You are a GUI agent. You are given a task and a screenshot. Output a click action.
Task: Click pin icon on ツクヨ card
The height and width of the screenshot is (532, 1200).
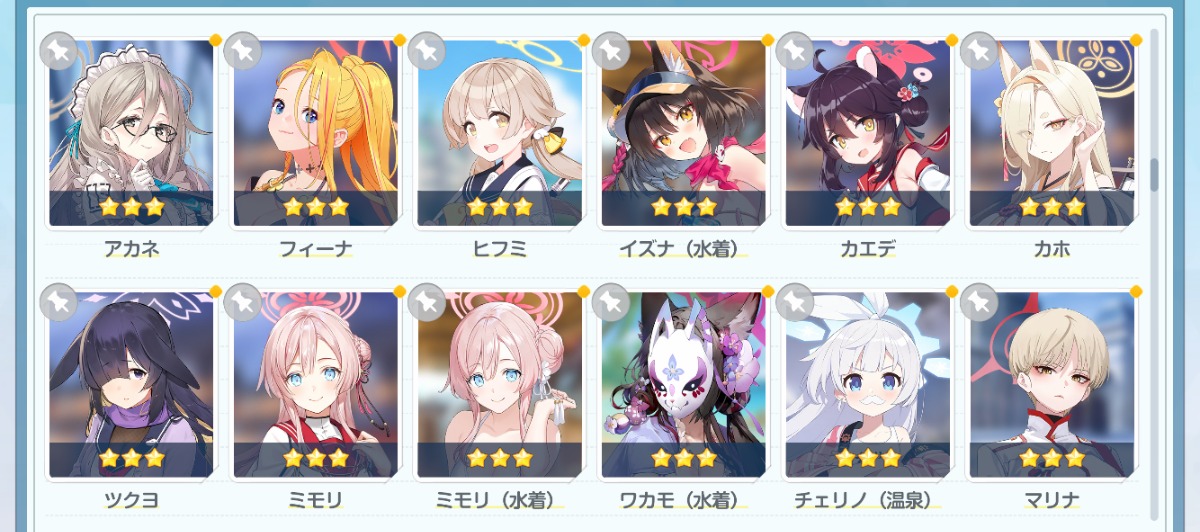58,301
